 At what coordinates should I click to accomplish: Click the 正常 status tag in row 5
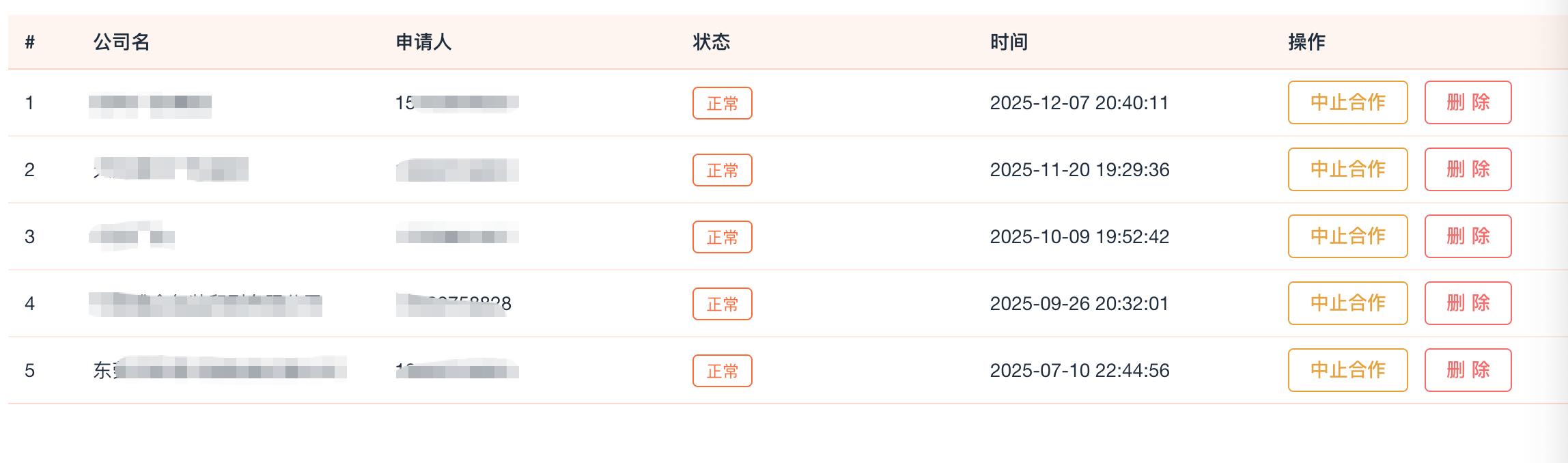tap(722, 371)
